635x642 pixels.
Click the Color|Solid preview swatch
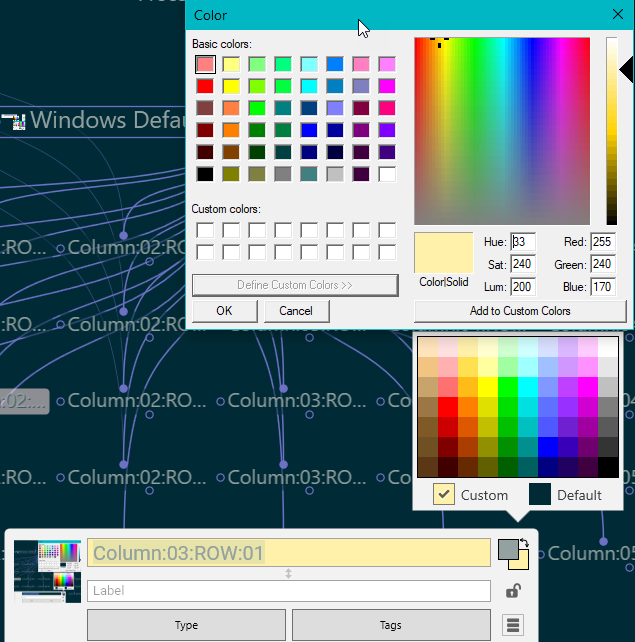[x=444, y=253]
